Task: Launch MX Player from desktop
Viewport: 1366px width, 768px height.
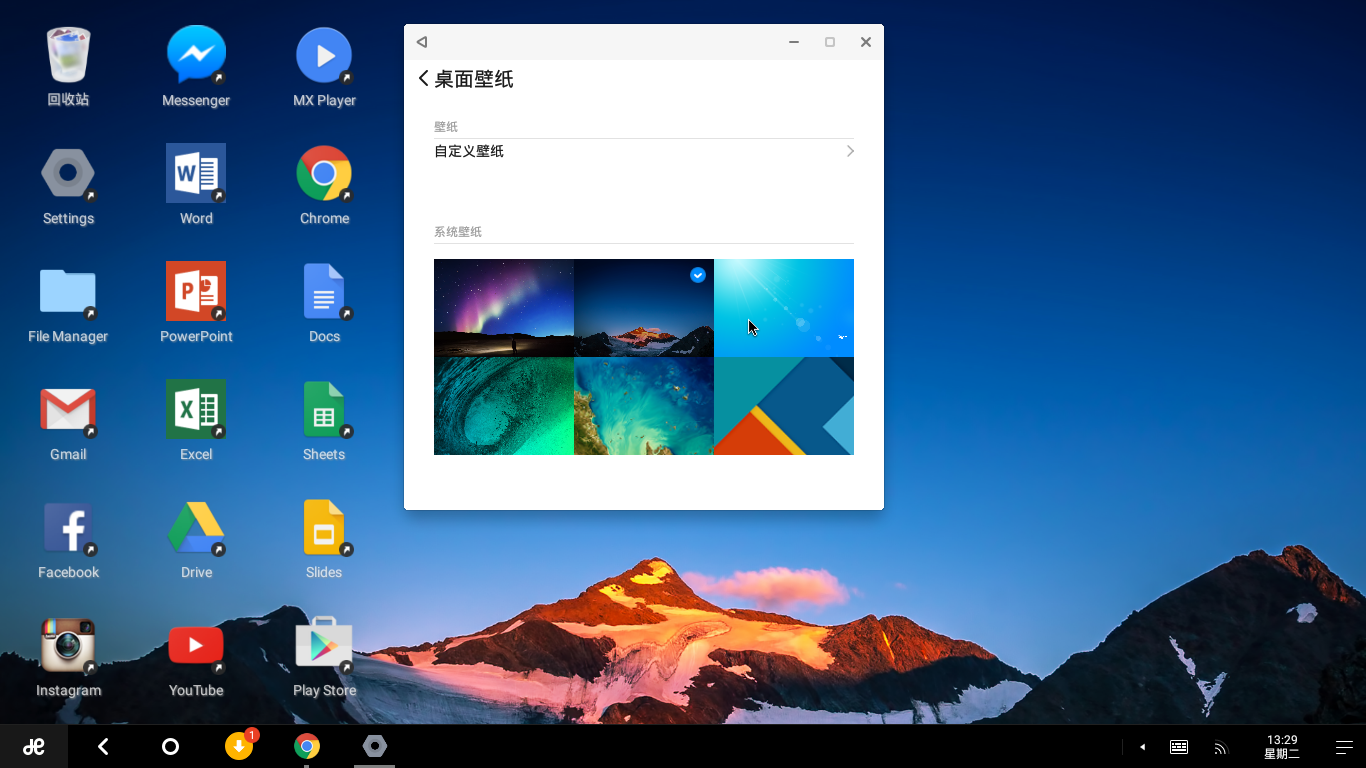Action: [324, 56]
